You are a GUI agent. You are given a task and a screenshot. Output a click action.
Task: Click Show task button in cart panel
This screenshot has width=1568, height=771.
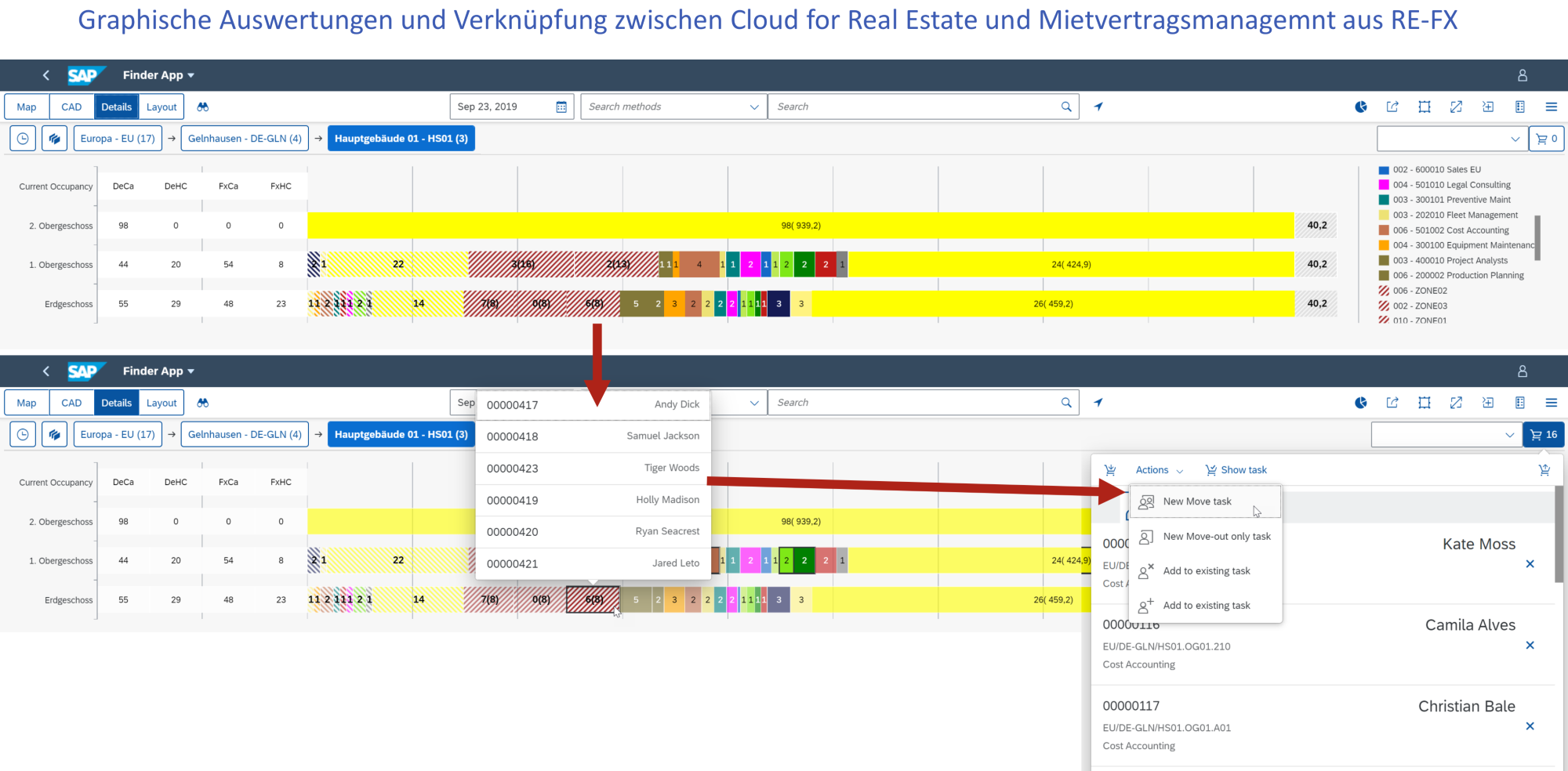pyautogui.click(x=1236, y=470)
